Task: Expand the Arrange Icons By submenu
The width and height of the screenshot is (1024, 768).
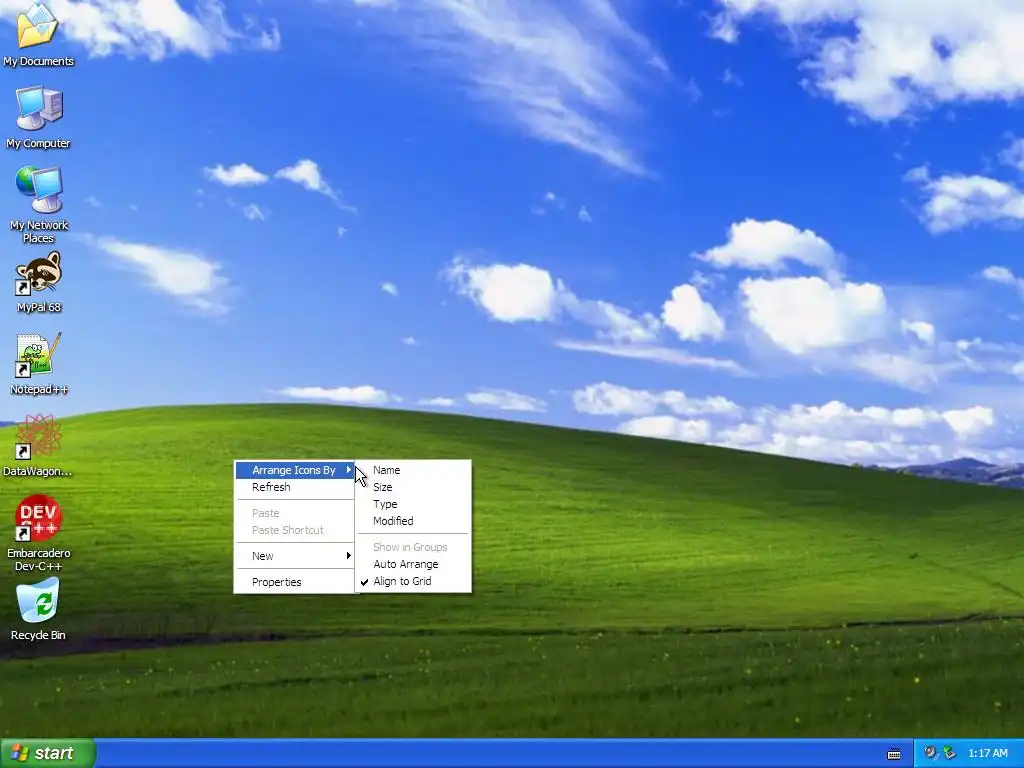Action: pos(295,470)
